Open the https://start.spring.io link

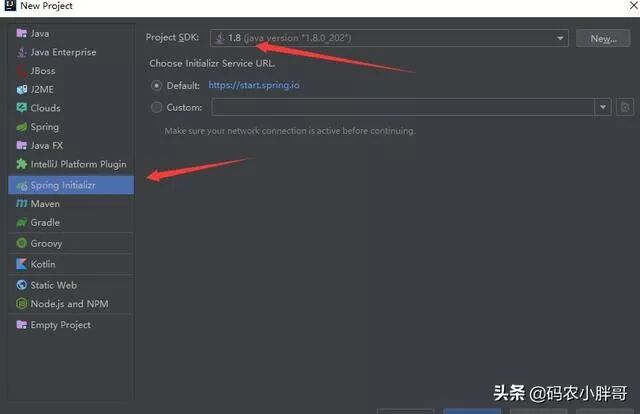(x=254, y=85)
